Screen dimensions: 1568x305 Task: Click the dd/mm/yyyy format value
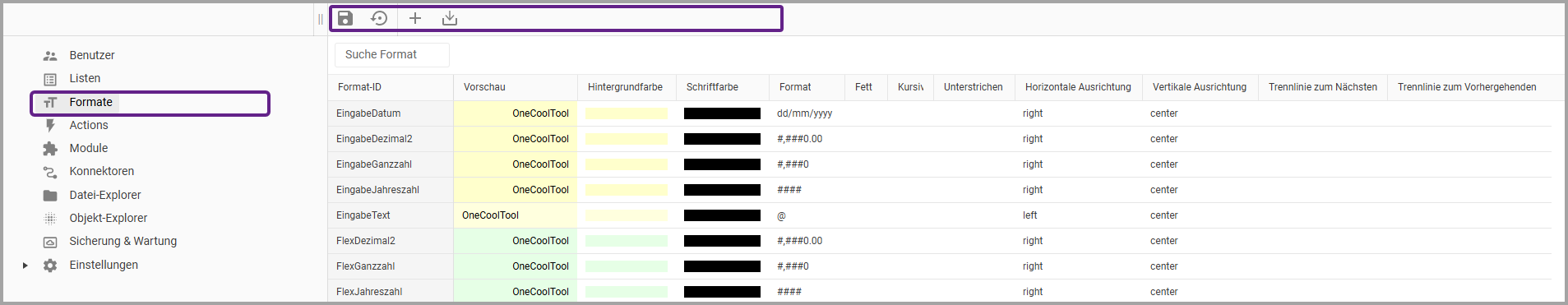pyautogui.click(x=804, y=113)
